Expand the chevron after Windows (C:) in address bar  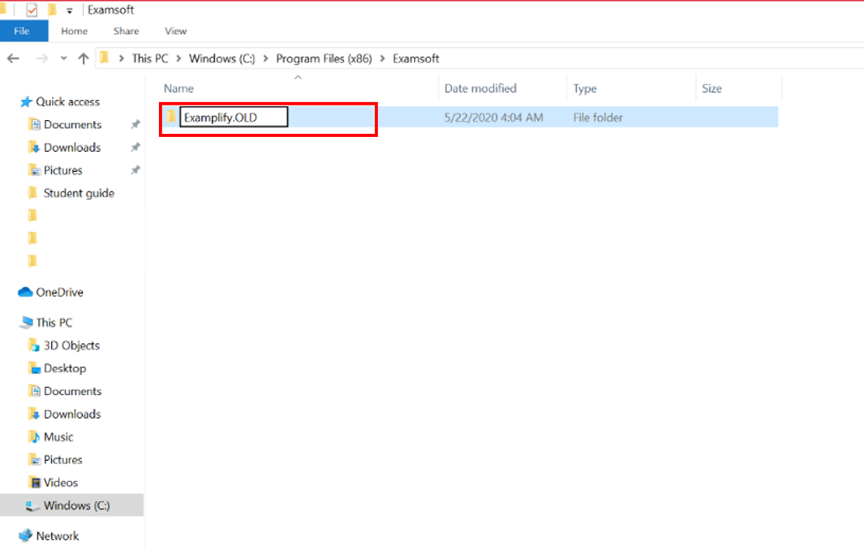click(266, 58)
